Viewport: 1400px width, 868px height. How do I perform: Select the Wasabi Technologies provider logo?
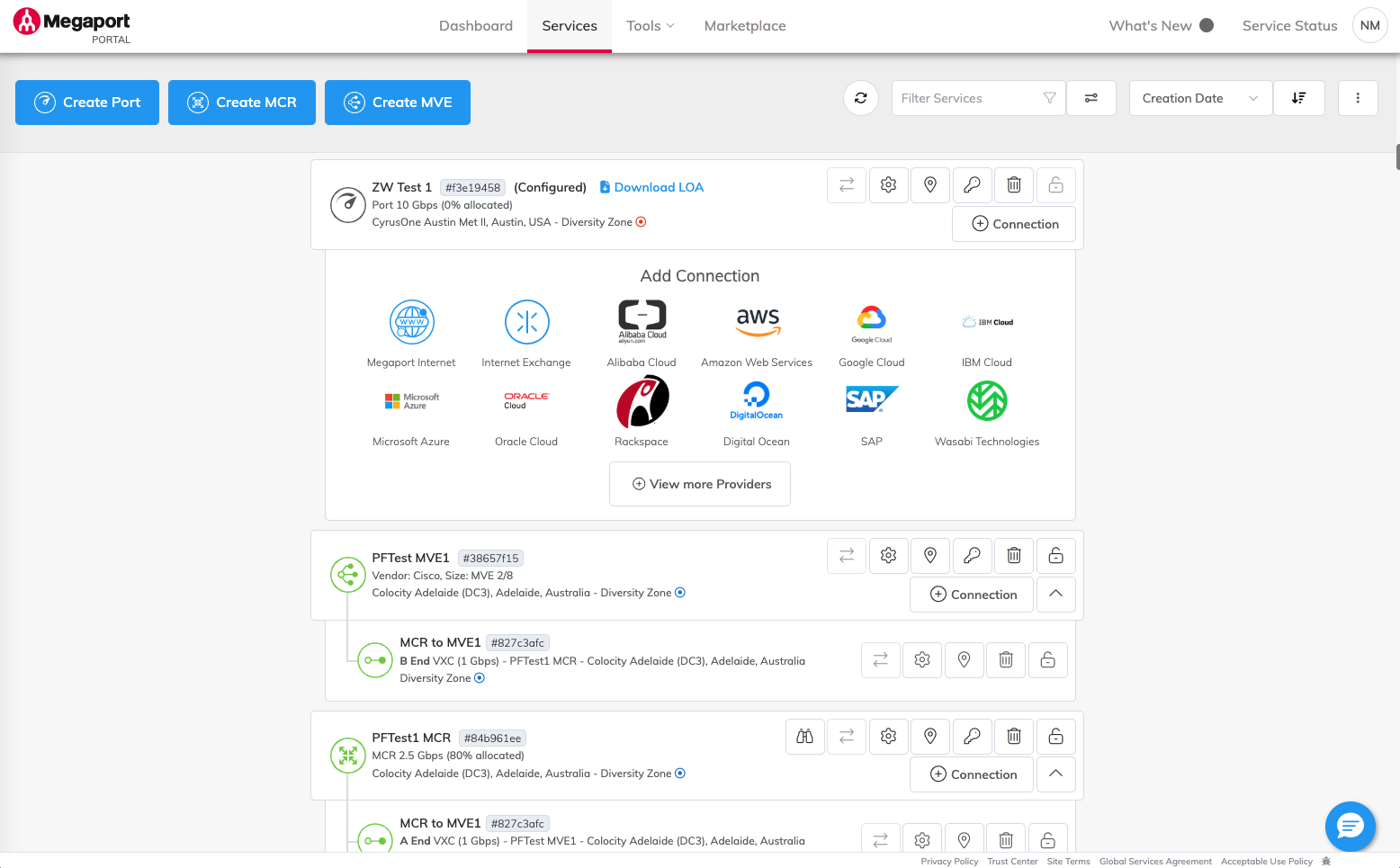[x=987, y=401]
